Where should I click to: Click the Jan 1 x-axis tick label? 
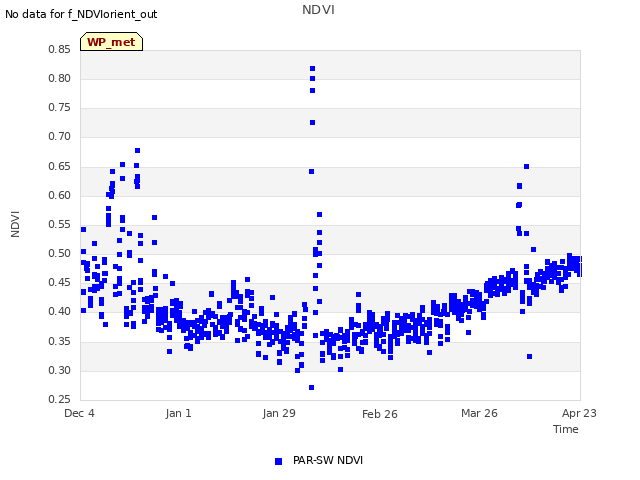178,413
